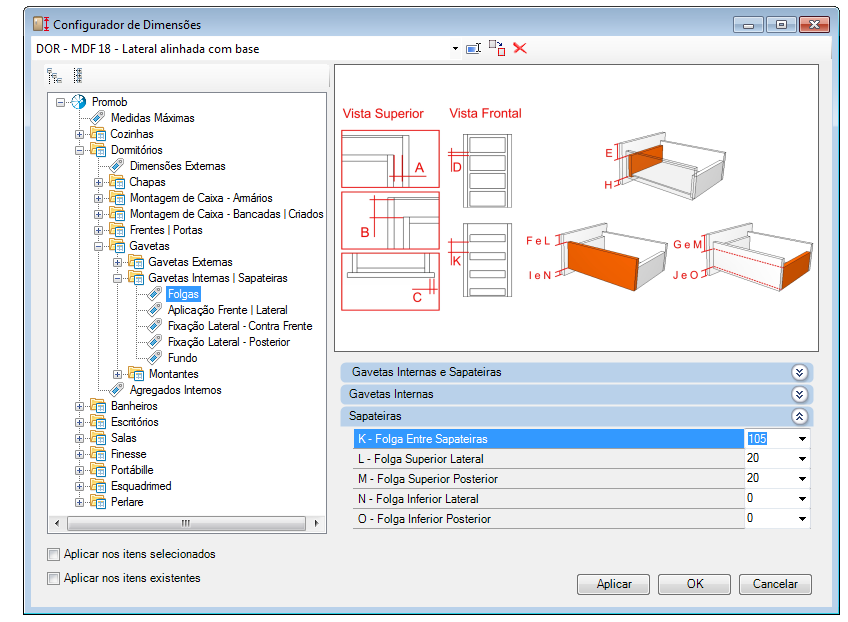The height and width of the screenshot is (622, 848).
Task: Click the Agregados Internos tag icon
Action: [x=117, y=389]
